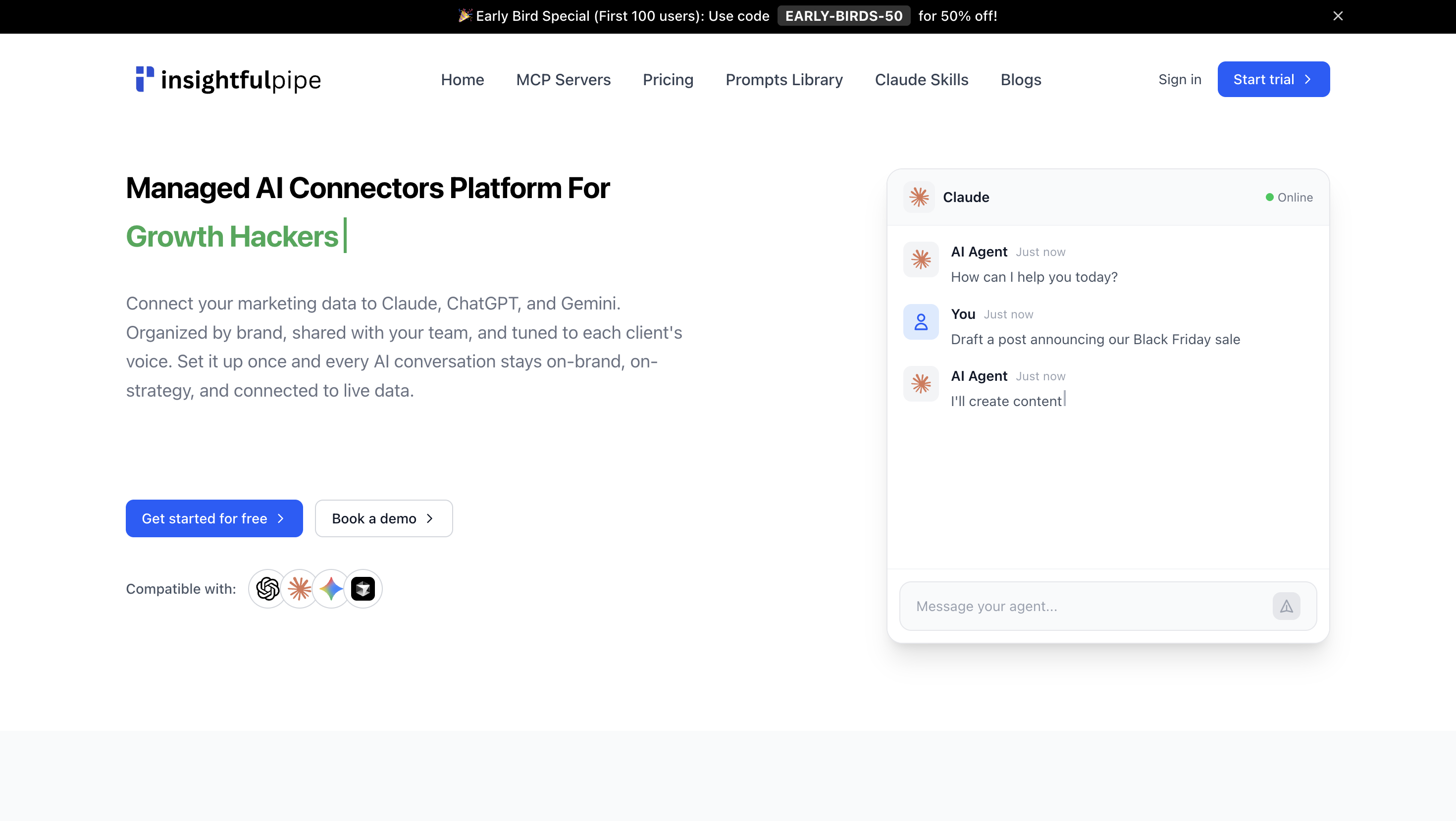Open the Home nav item
Image resolution: width=1456 pixels, height=821 pixels.
coord(462,80)
